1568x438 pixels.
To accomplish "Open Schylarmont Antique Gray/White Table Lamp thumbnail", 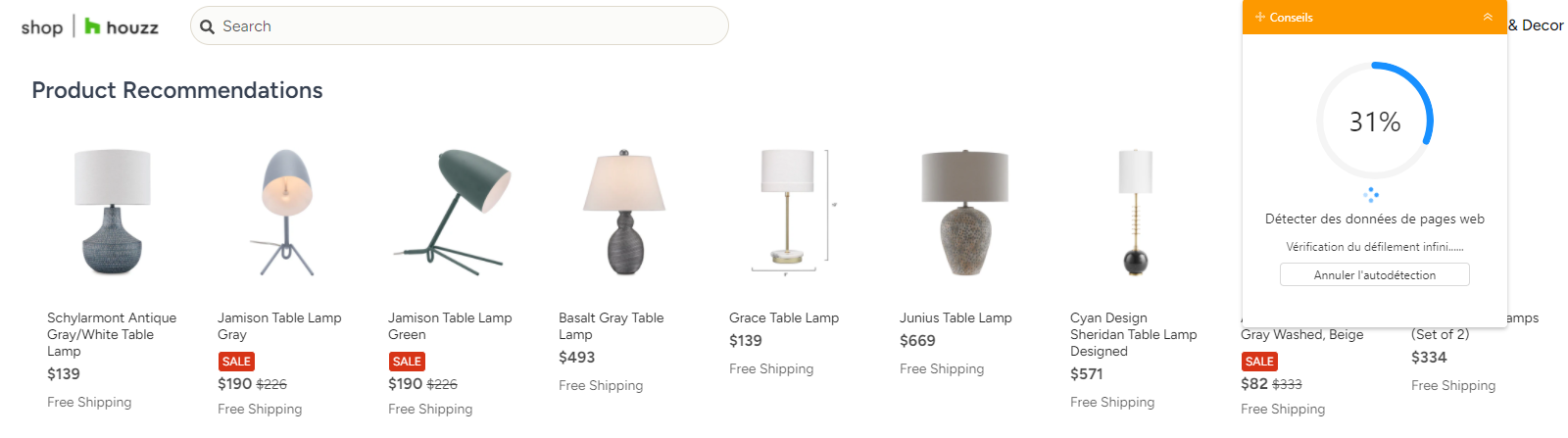I will click(x=113, y=212).
